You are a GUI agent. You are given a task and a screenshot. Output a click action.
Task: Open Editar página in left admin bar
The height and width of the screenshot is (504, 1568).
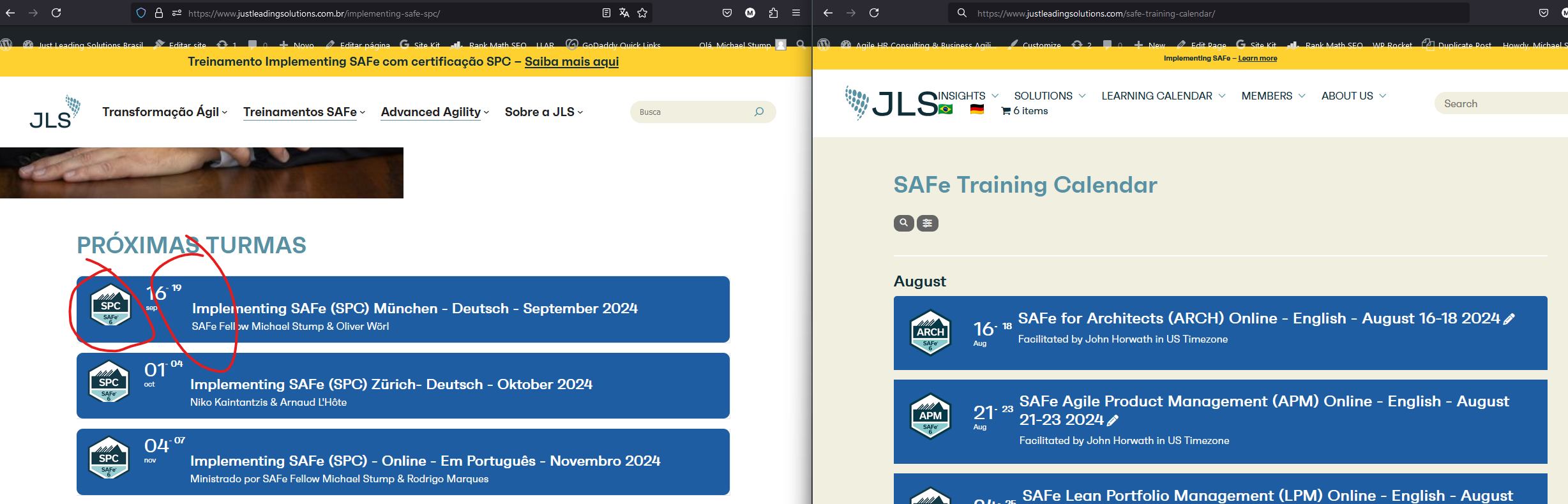(358, 45)
